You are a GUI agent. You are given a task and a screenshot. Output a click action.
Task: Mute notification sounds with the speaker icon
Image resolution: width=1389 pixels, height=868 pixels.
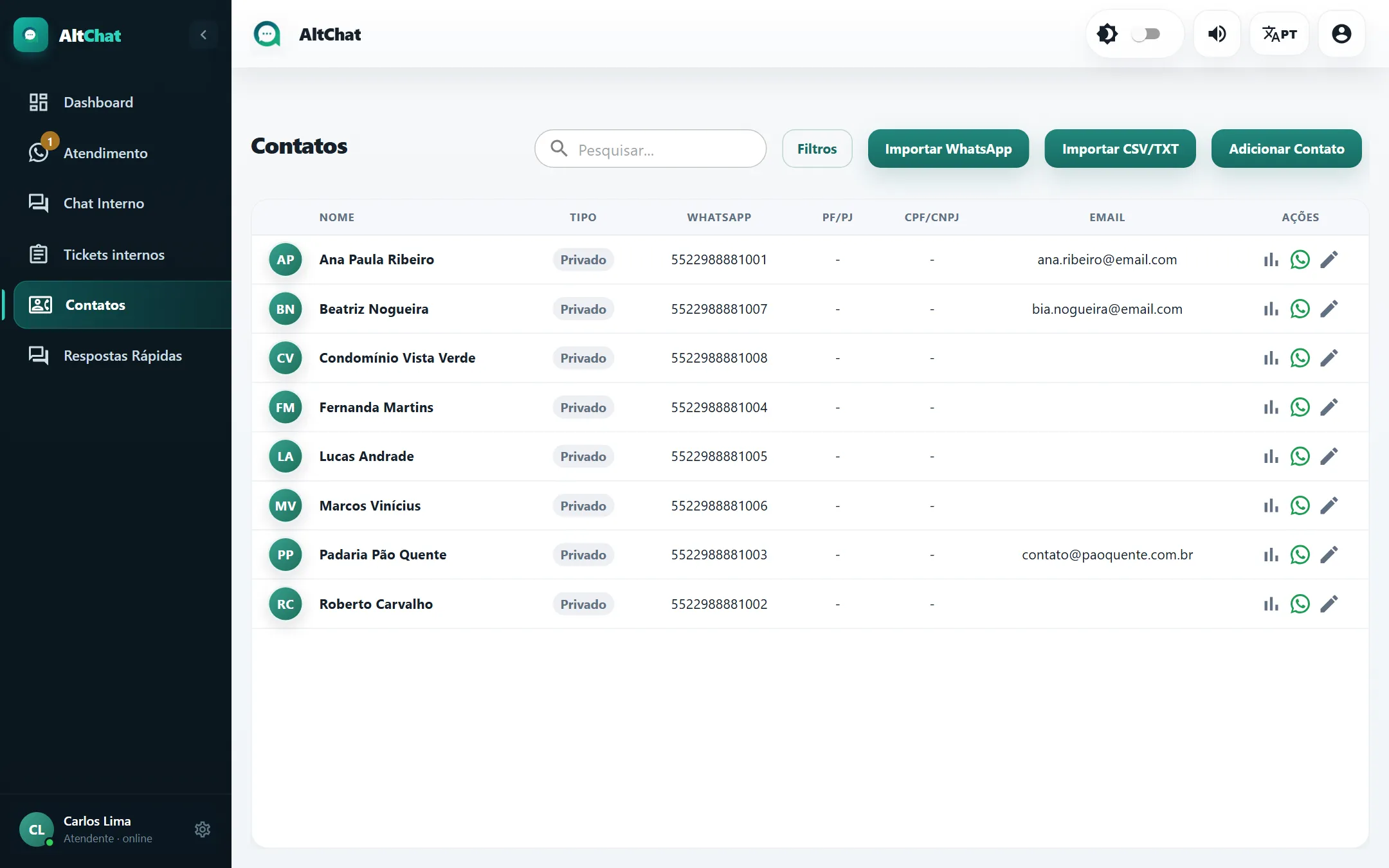1217,34
